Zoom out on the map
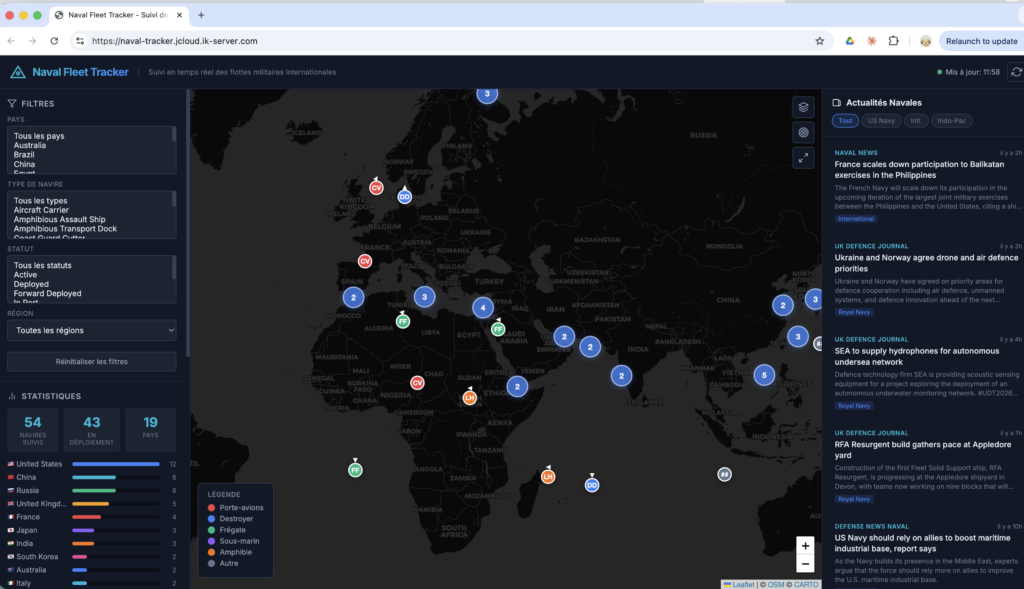 tap(805, 564)
